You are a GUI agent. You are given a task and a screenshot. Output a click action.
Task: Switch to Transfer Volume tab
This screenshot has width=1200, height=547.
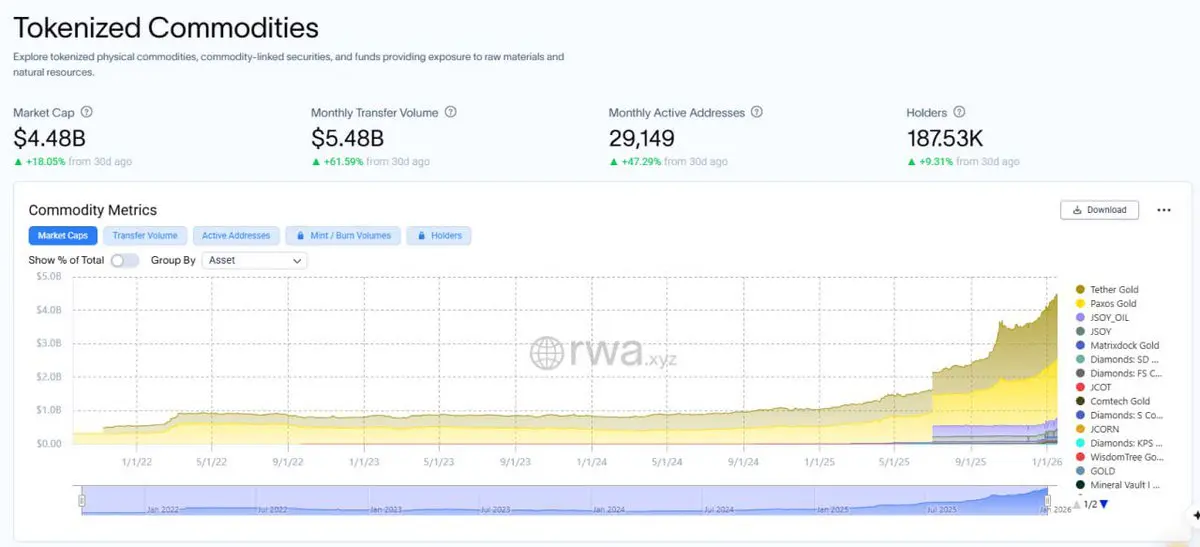coord(145,236)
